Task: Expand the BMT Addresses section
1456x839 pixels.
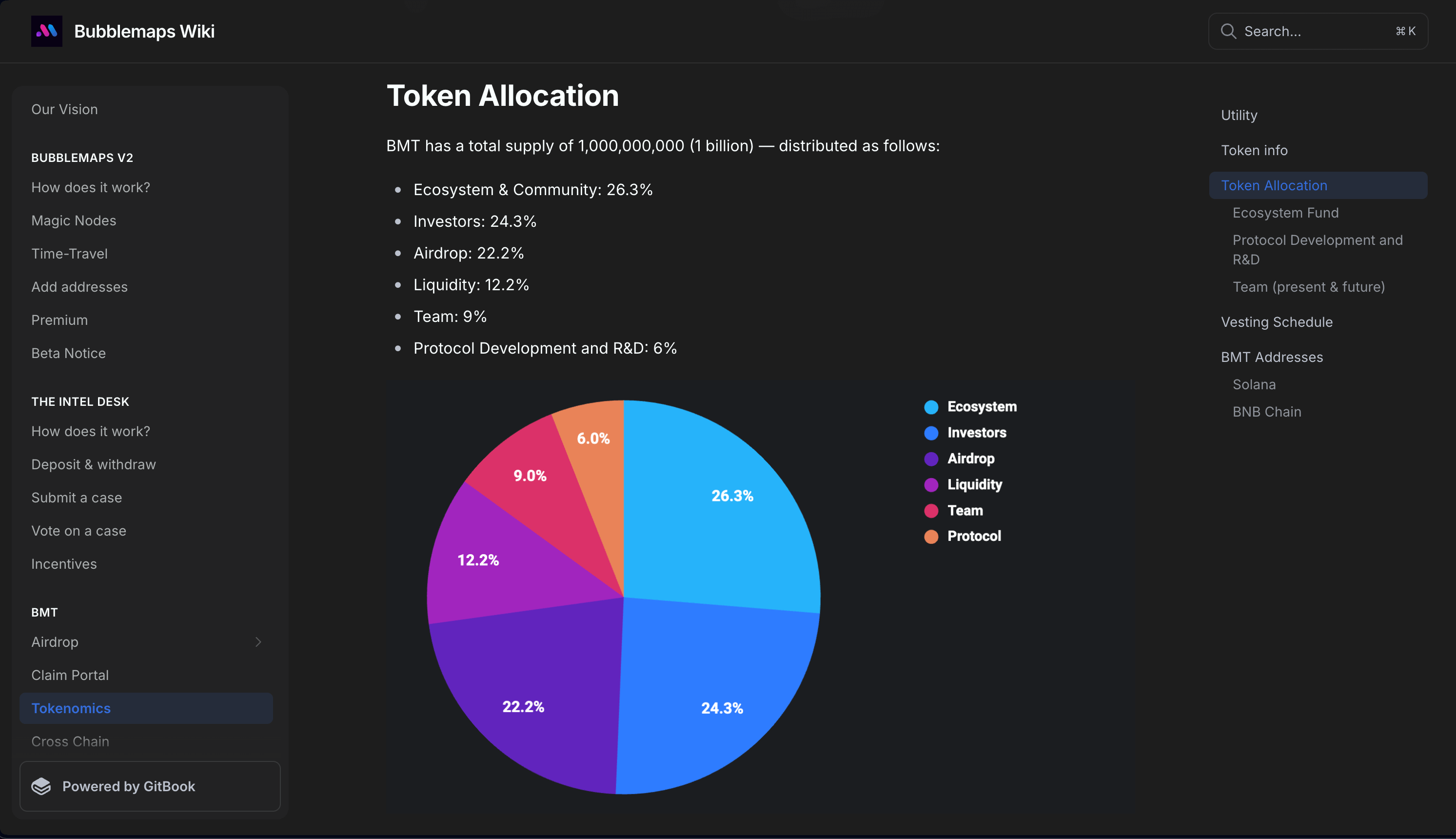Action: [1271, 356]
